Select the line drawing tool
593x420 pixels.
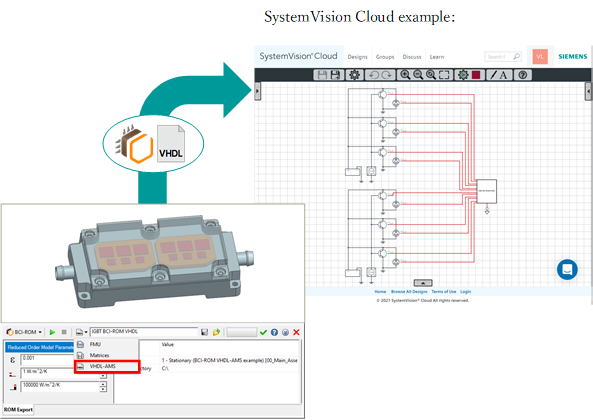[x=493, y=75]
